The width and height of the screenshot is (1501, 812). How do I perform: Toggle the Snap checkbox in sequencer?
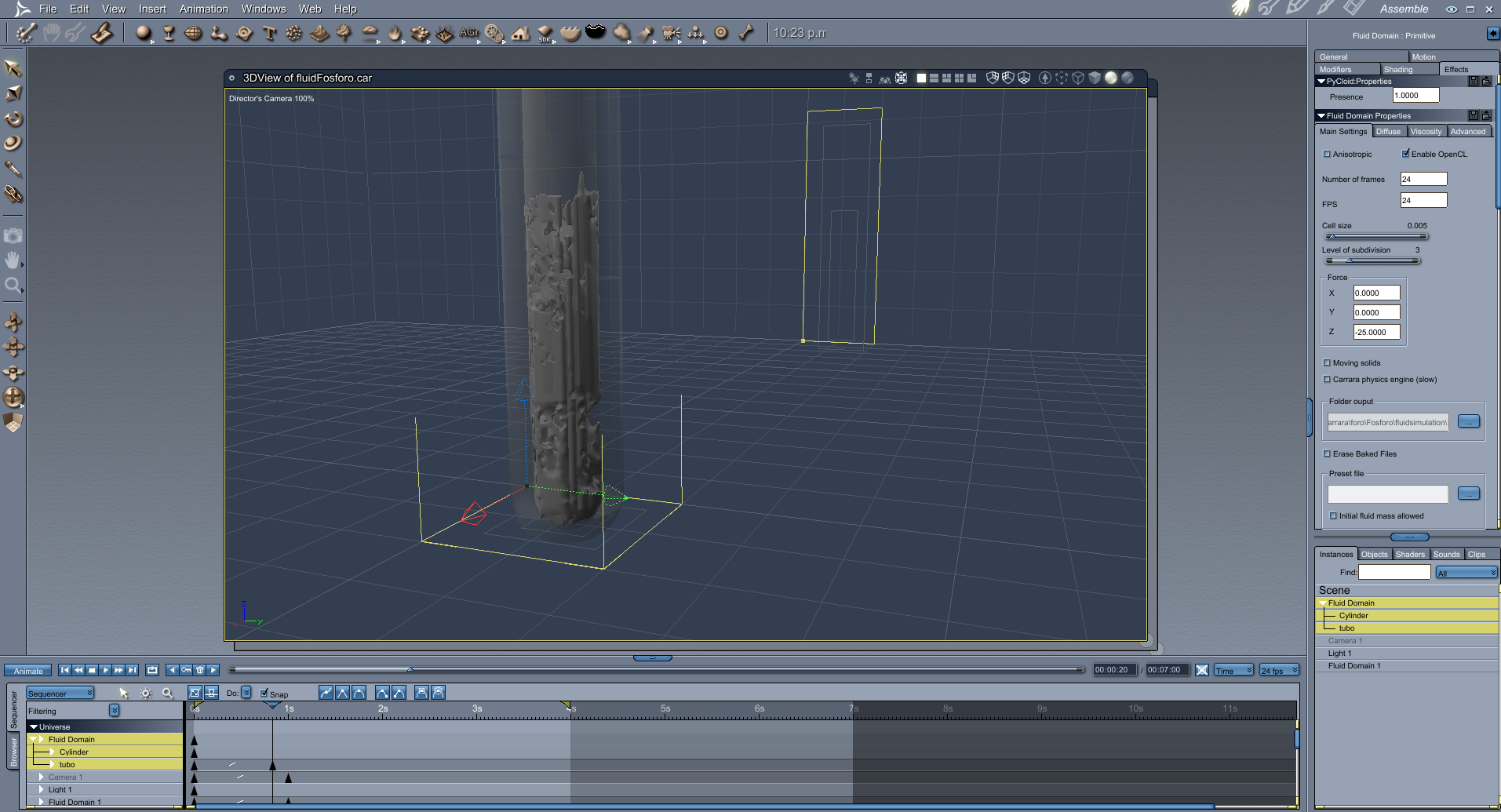pos(264,694)
